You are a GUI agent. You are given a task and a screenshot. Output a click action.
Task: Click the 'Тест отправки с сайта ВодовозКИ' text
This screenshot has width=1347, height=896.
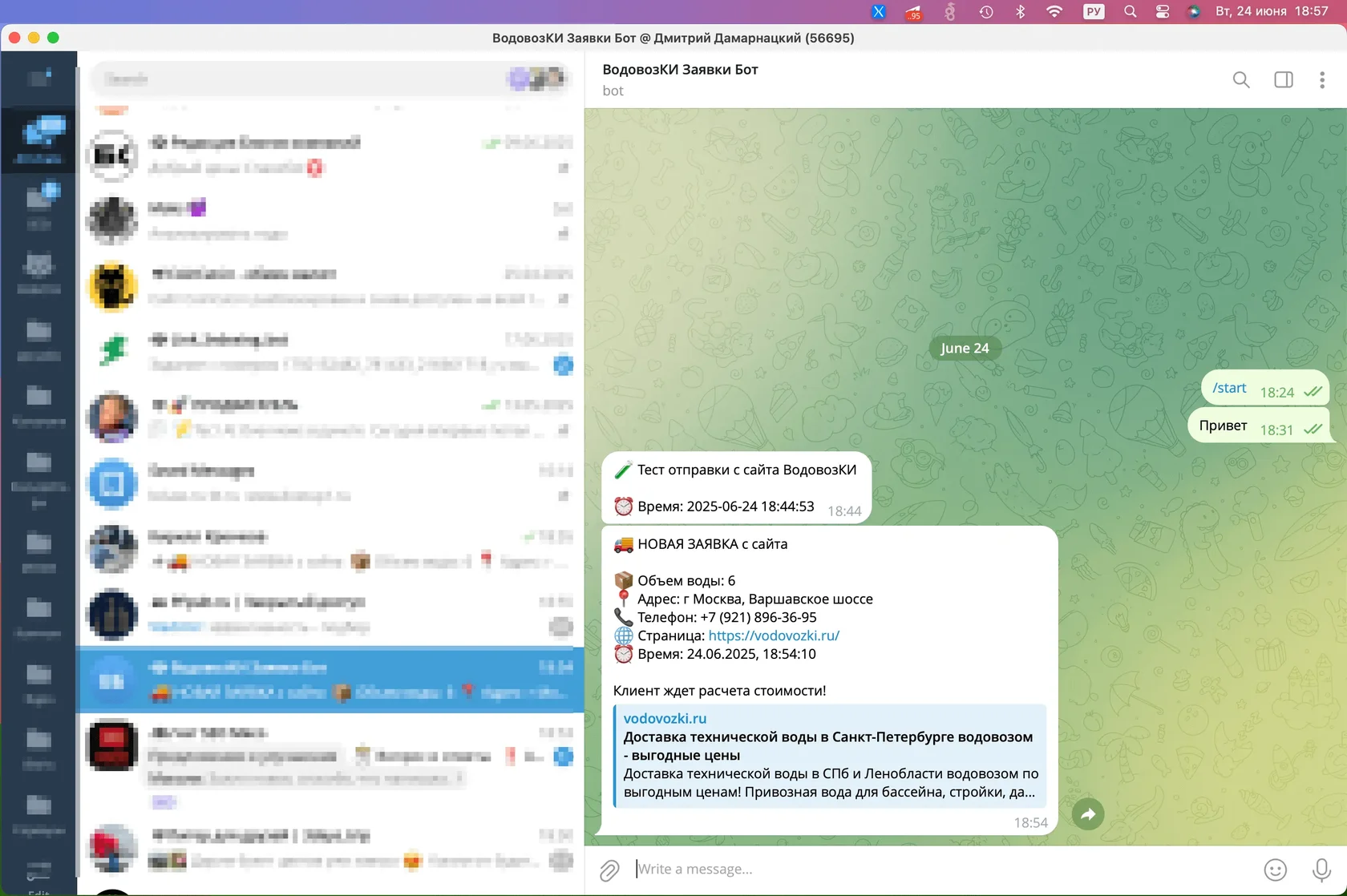click(x=747, y=470)
